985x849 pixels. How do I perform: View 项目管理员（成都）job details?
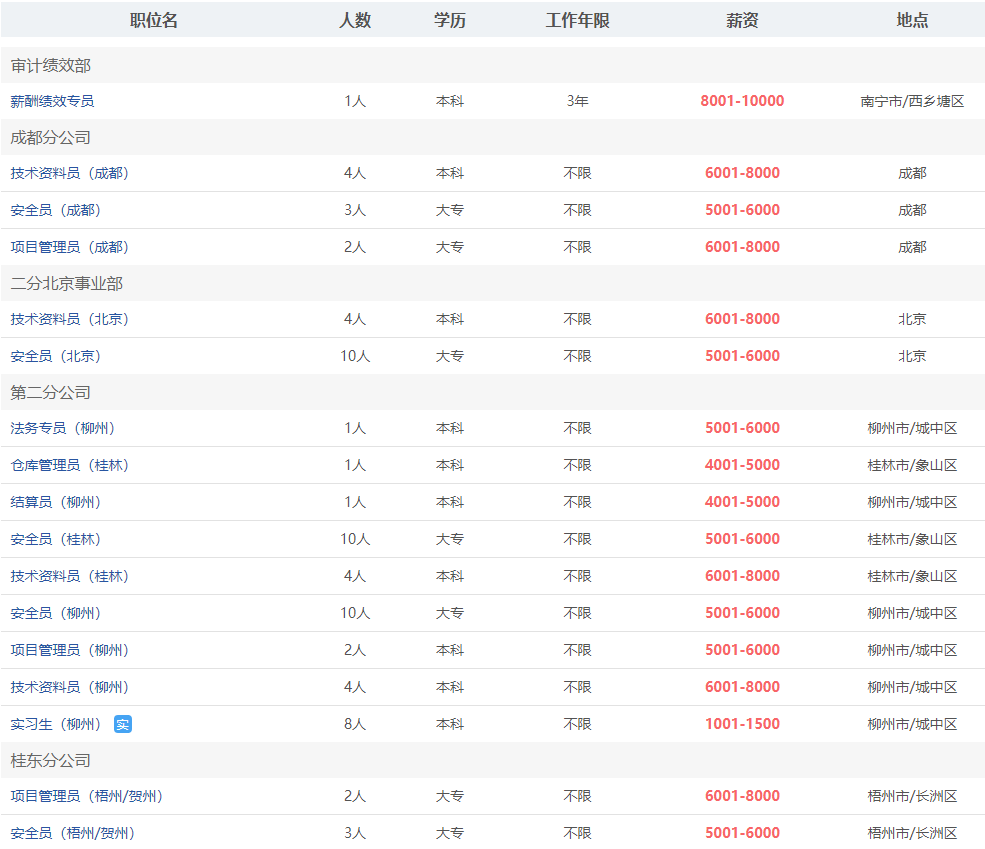coord(70,247)
